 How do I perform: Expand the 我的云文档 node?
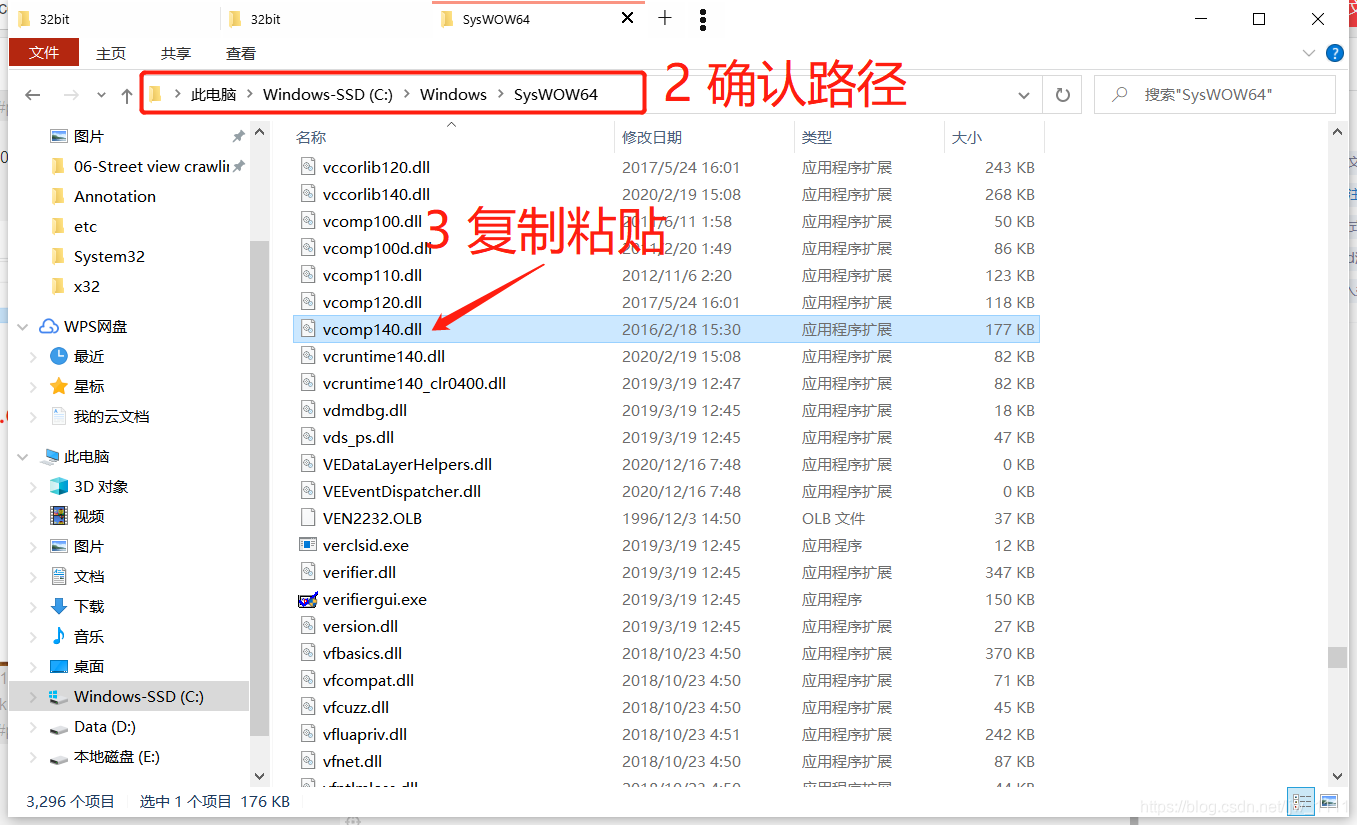pyautogui.click(x=34, y=416)
